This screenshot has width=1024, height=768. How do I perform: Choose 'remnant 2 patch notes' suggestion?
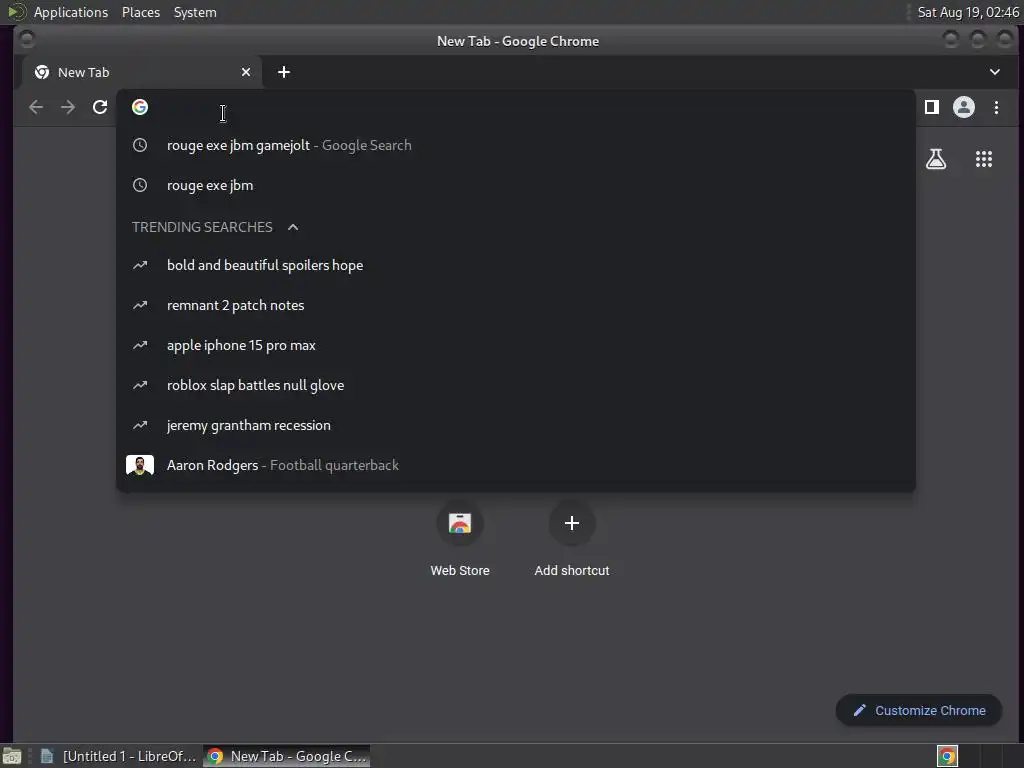(516, 305)
